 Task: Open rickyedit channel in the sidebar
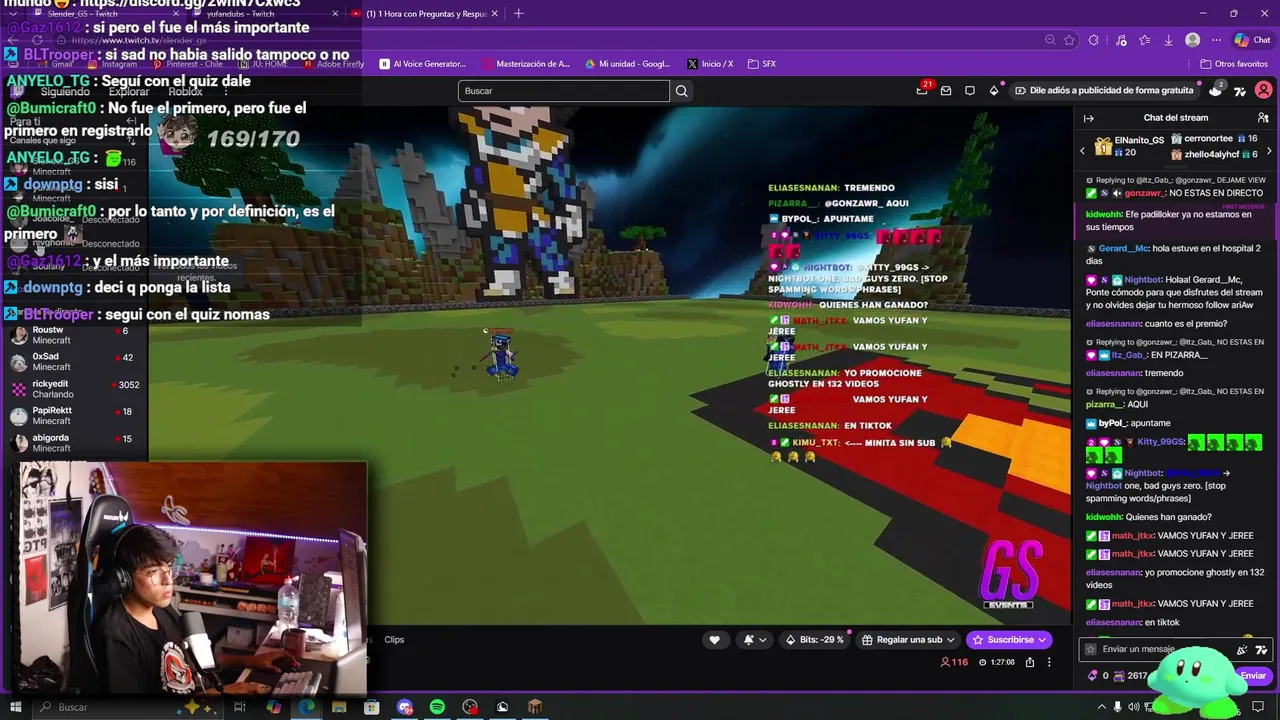pyautogui.click(x=75, y=389)
